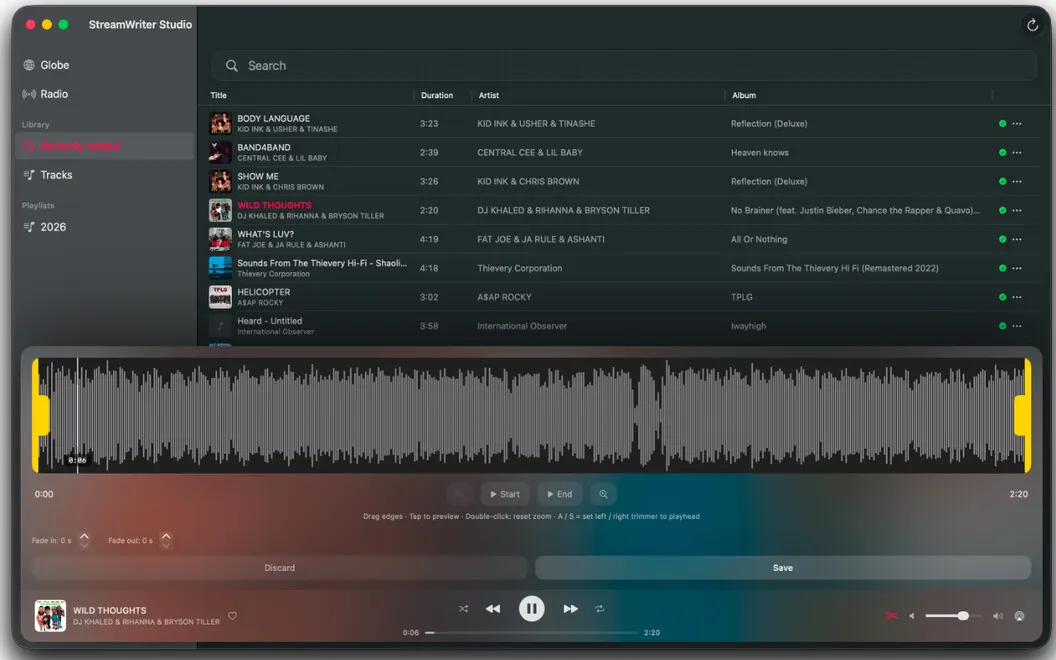This screenshot has height=660, width=1056.
Task: Select Recently Added in Library
Action: point(104,146)
